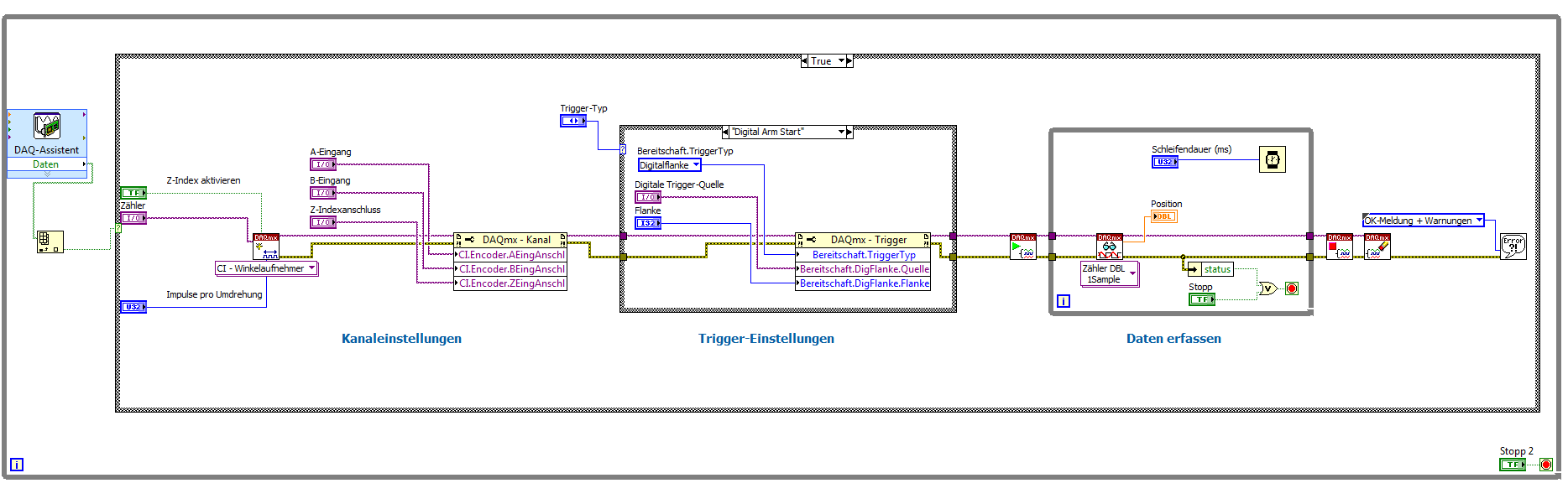The width and height of the screenshot is (1568, 504).
Task: Click the Schleifendauer (ms) U32 terminal
Action: point(1165,162)
